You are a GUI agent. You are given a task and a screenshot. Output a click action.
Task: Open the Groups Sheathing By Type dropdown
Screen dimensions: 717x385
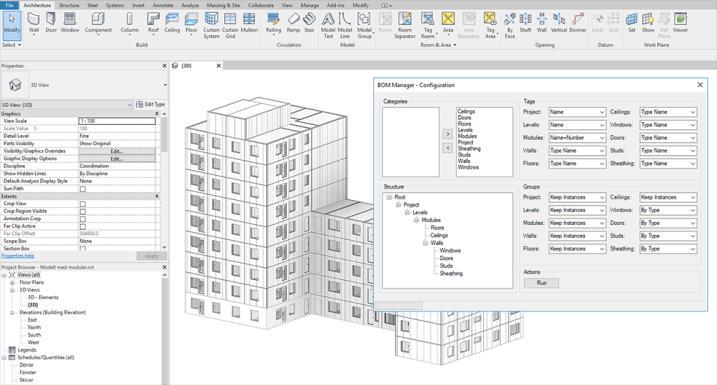click(668, 249)
